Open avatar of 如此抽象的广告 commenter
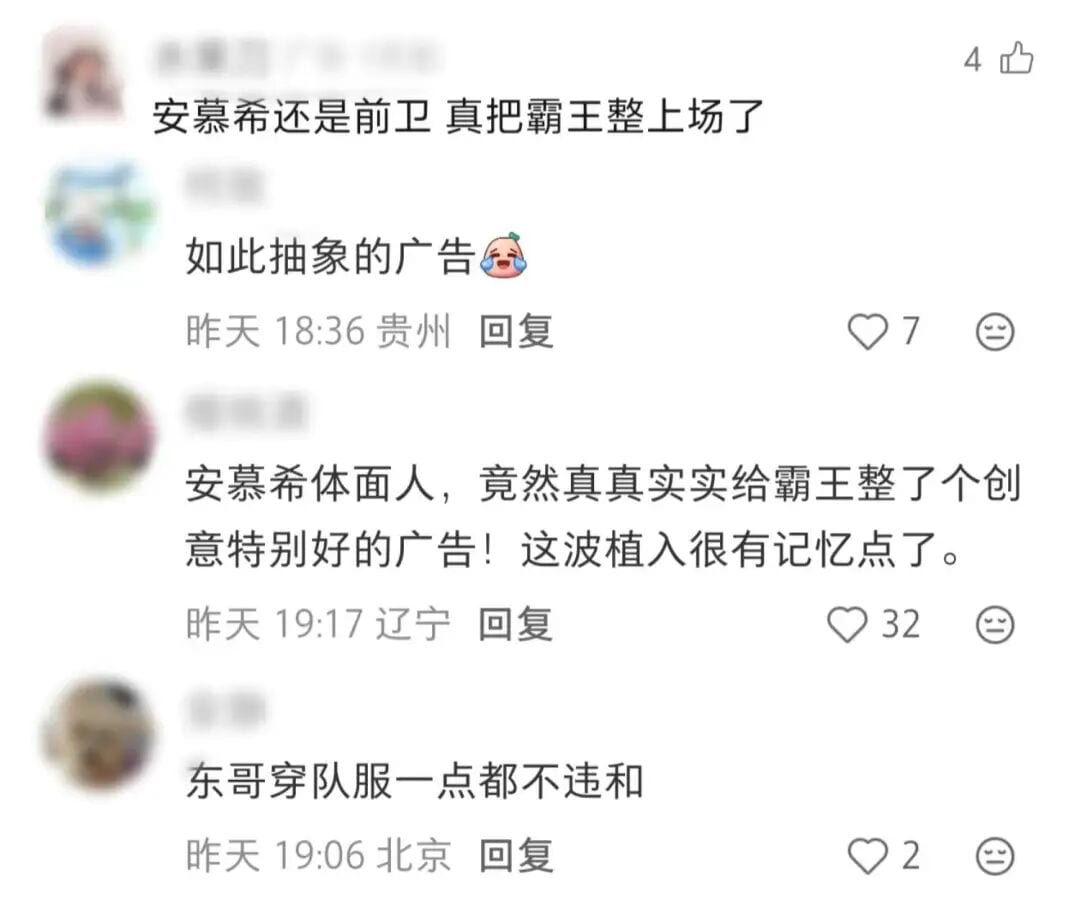Image resolution: width=1080 pixels, height=901 pixels. [x=100, y=215]
